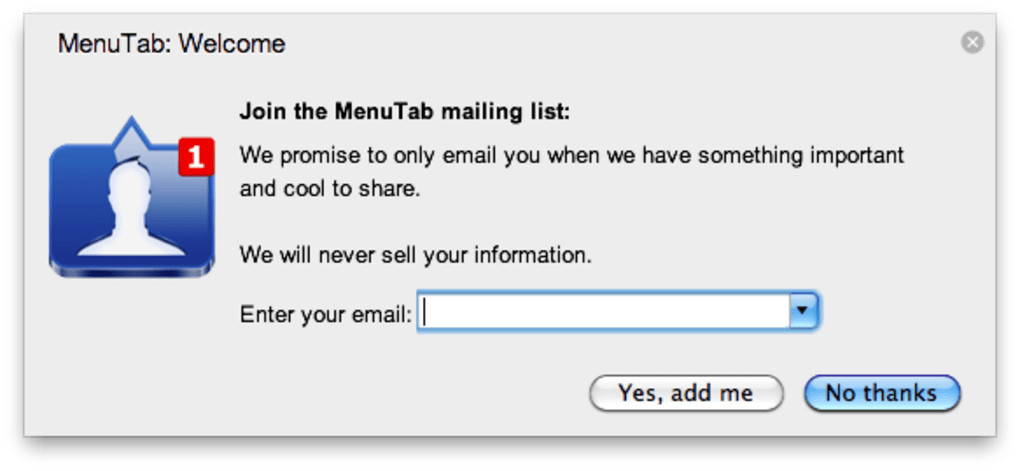Click "We will never sell your information." text

point(415,255)
